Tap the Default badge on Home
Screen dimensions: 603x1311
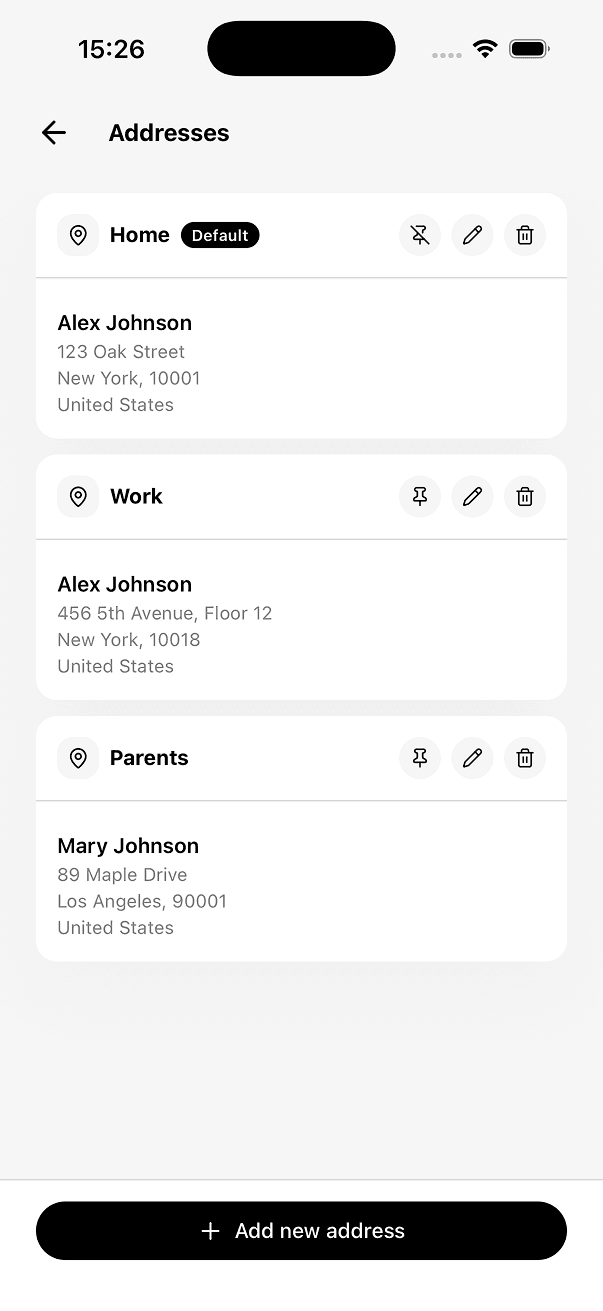click(x=220, y=236)
